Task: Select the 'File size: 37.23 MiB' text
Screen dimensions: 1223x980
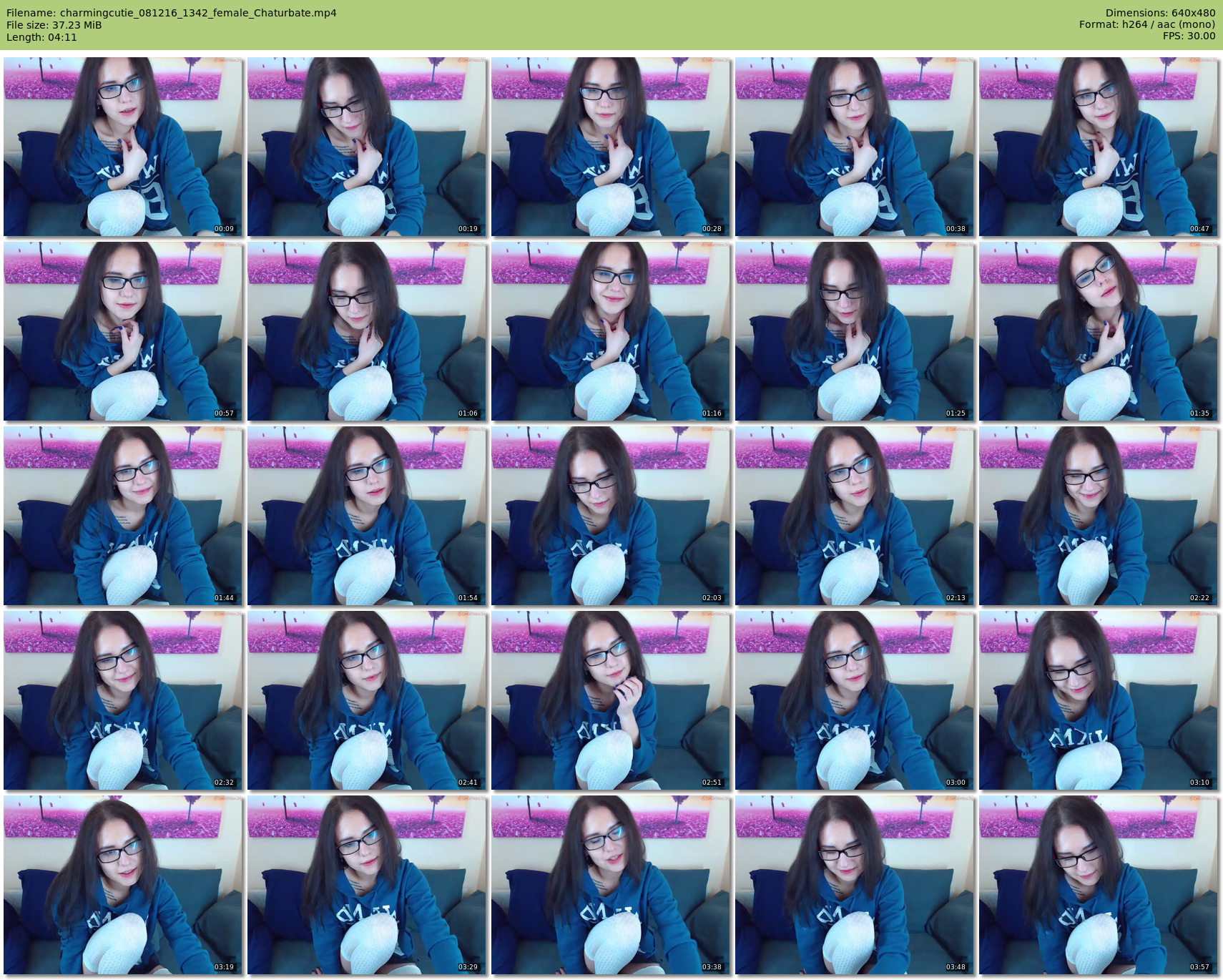Action: click(54, 25)
